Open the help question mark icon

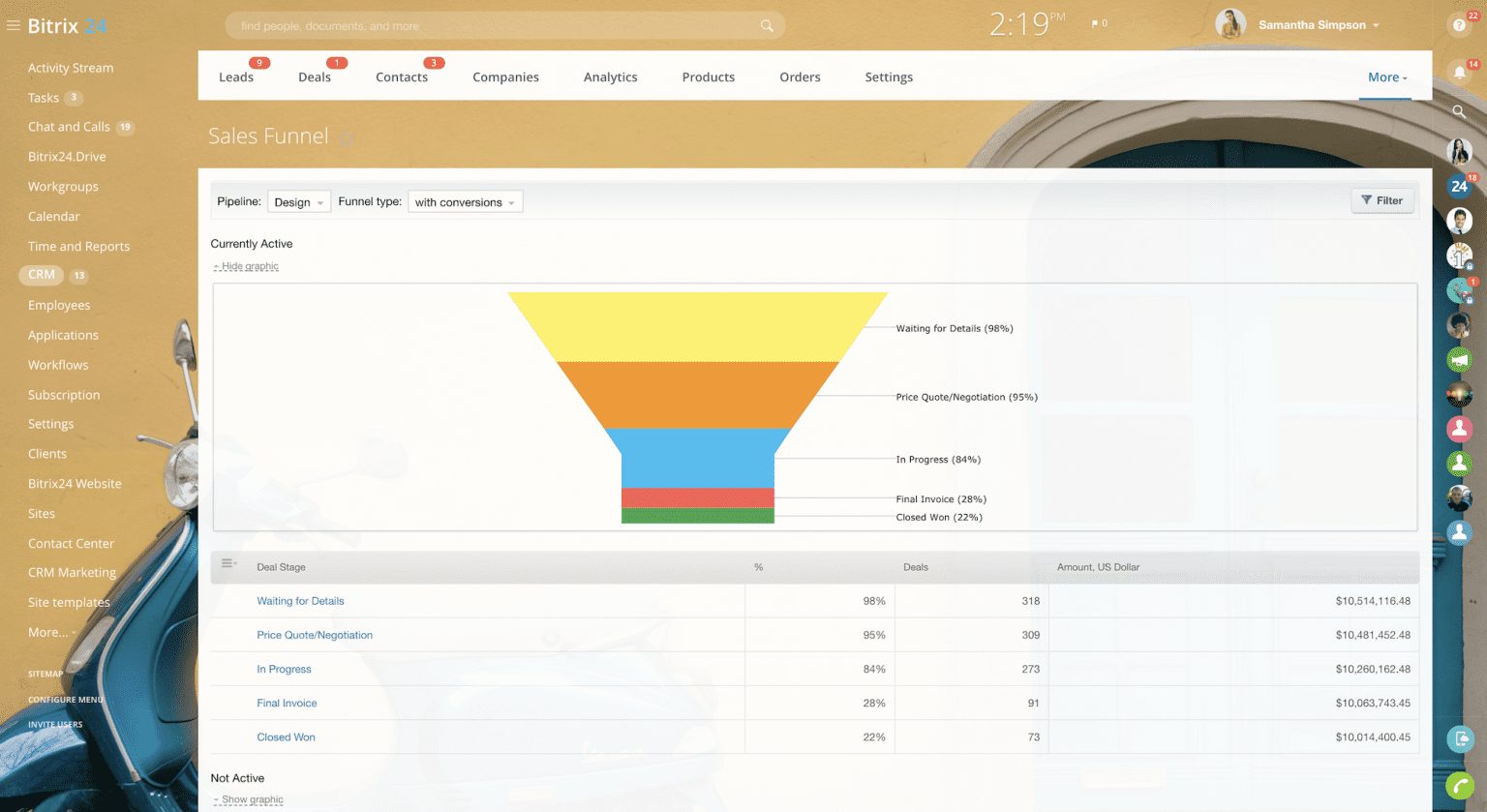pyautogui.click(x=1460, y=24)
